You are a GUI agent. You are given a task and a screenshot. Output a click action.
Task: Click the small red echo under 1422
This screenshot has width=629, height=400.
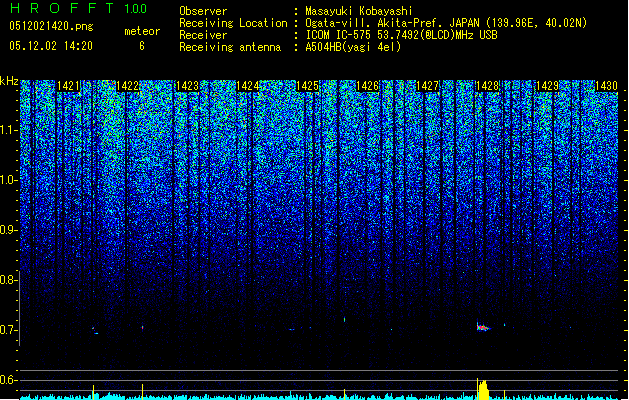point(142,328)
